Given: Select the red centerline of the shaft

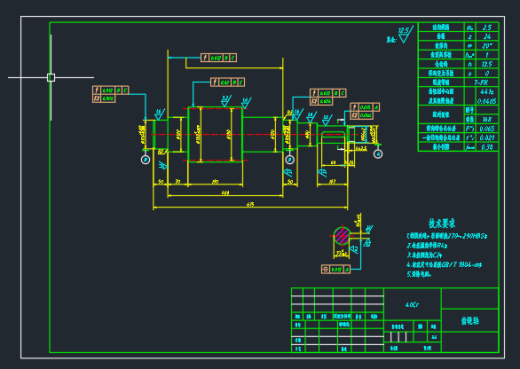Looking at the screenshot, I should coord(253,135).
